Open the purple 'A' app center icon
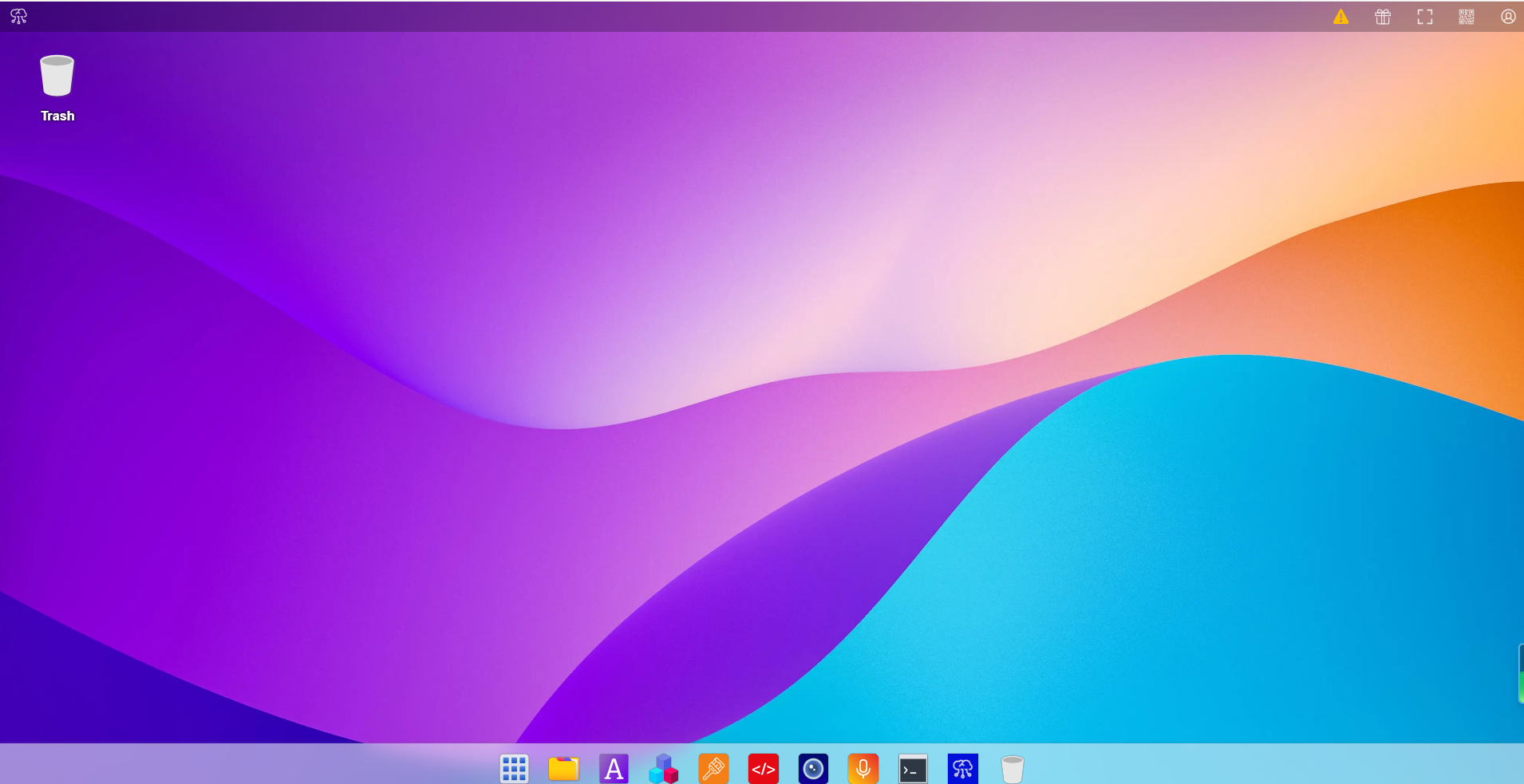The height and width of the screenshot is (784, 1524). point(614,769)
